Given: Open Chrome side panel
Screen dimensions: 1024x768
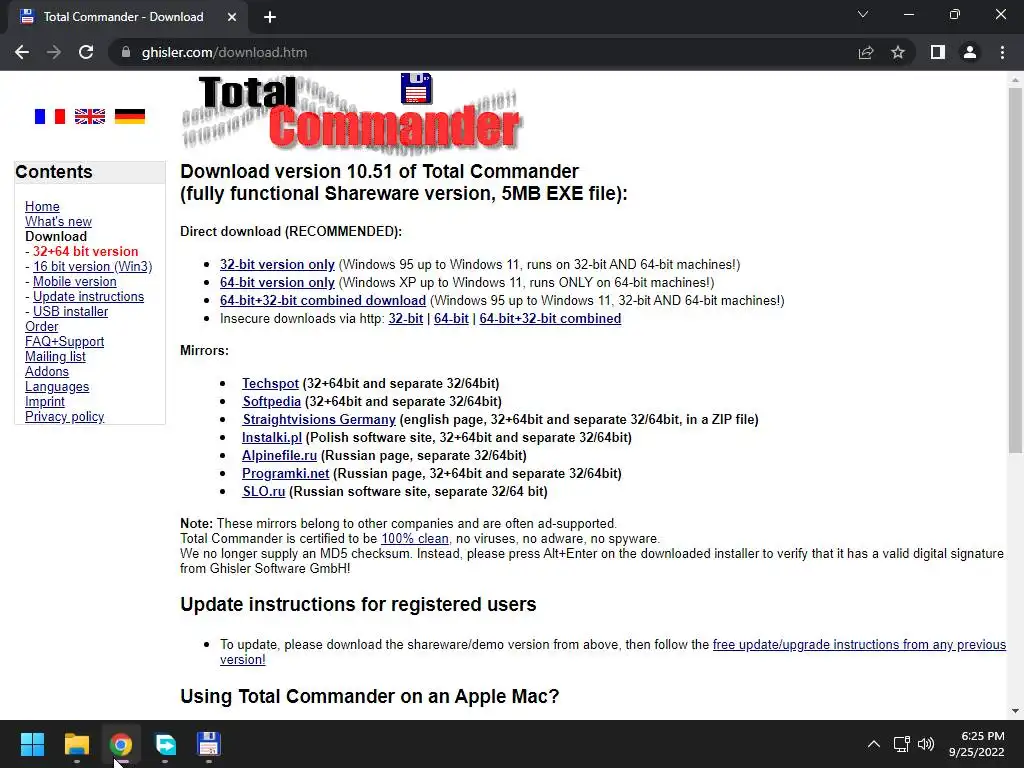Looking at the screenshot, I should click(x=938, y=52).
